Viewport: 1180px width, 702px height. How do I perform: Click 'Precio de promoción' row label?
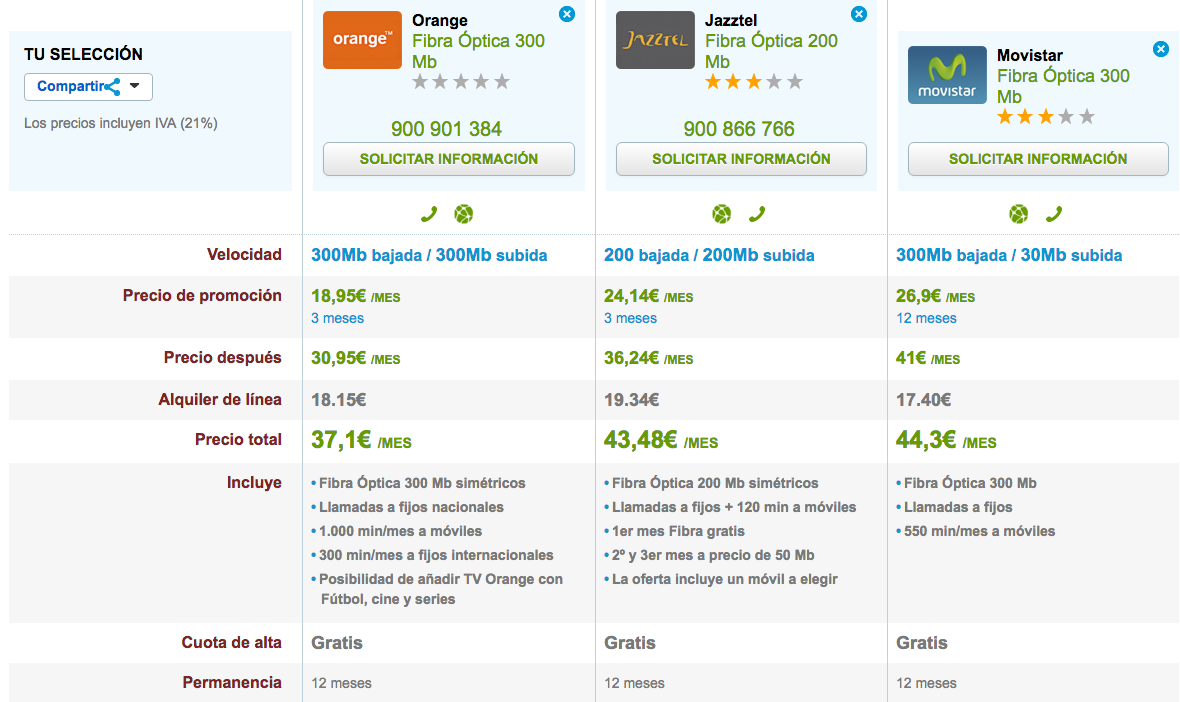[x=202, y=296]
